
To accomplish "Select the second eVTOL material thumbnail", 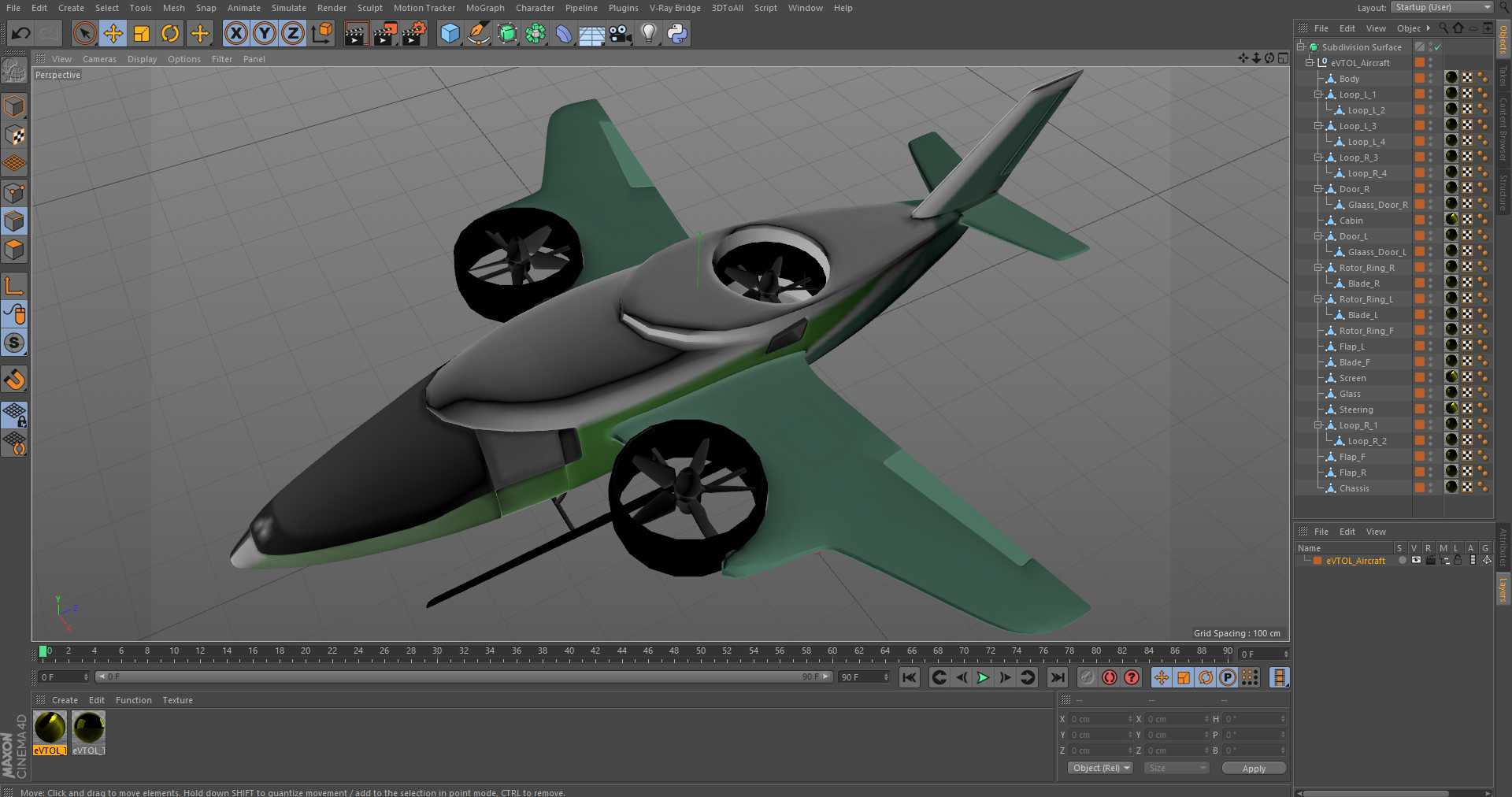I will 88,728.
